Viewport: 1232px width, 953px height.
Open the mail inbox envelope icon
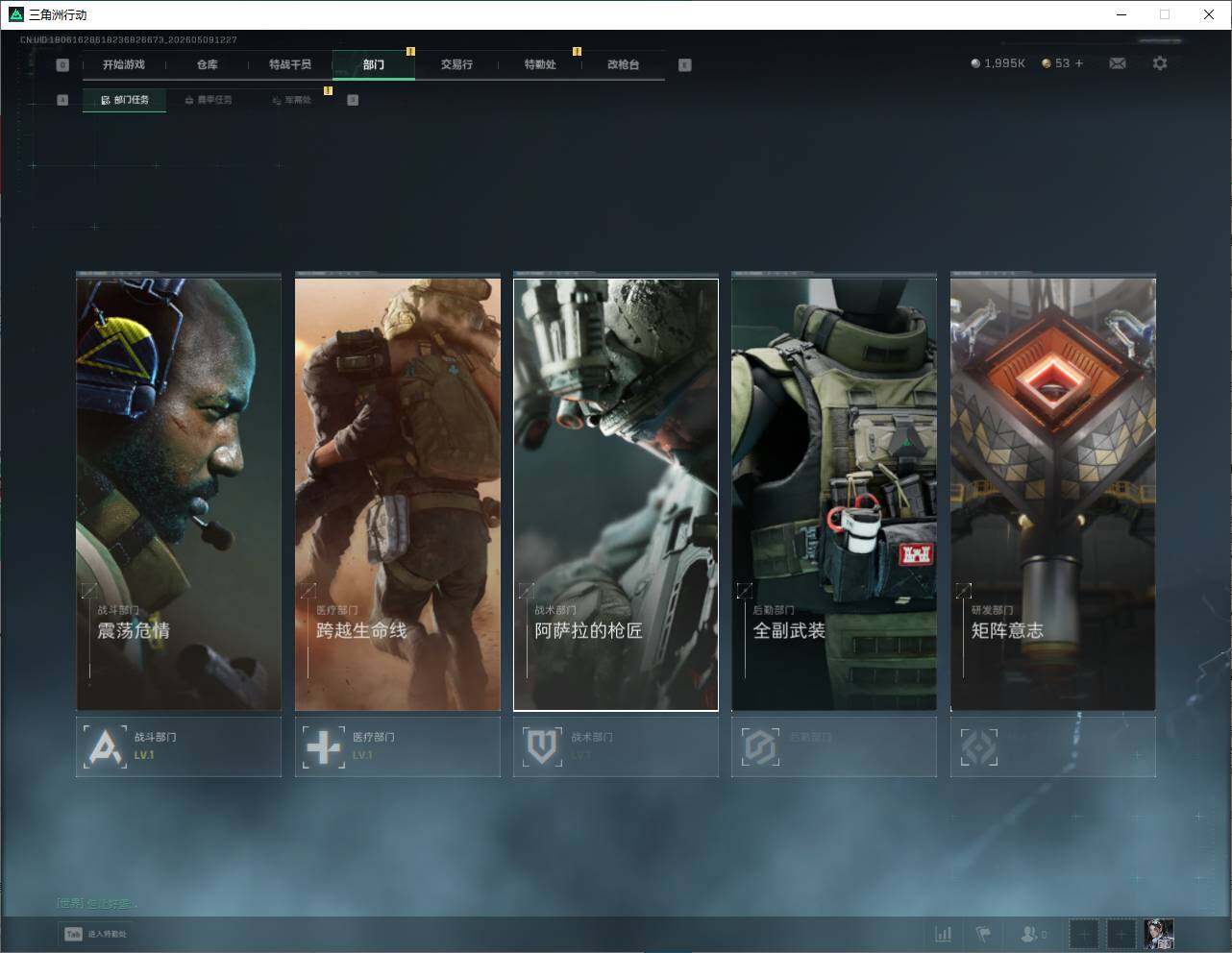coord(1118,63)
